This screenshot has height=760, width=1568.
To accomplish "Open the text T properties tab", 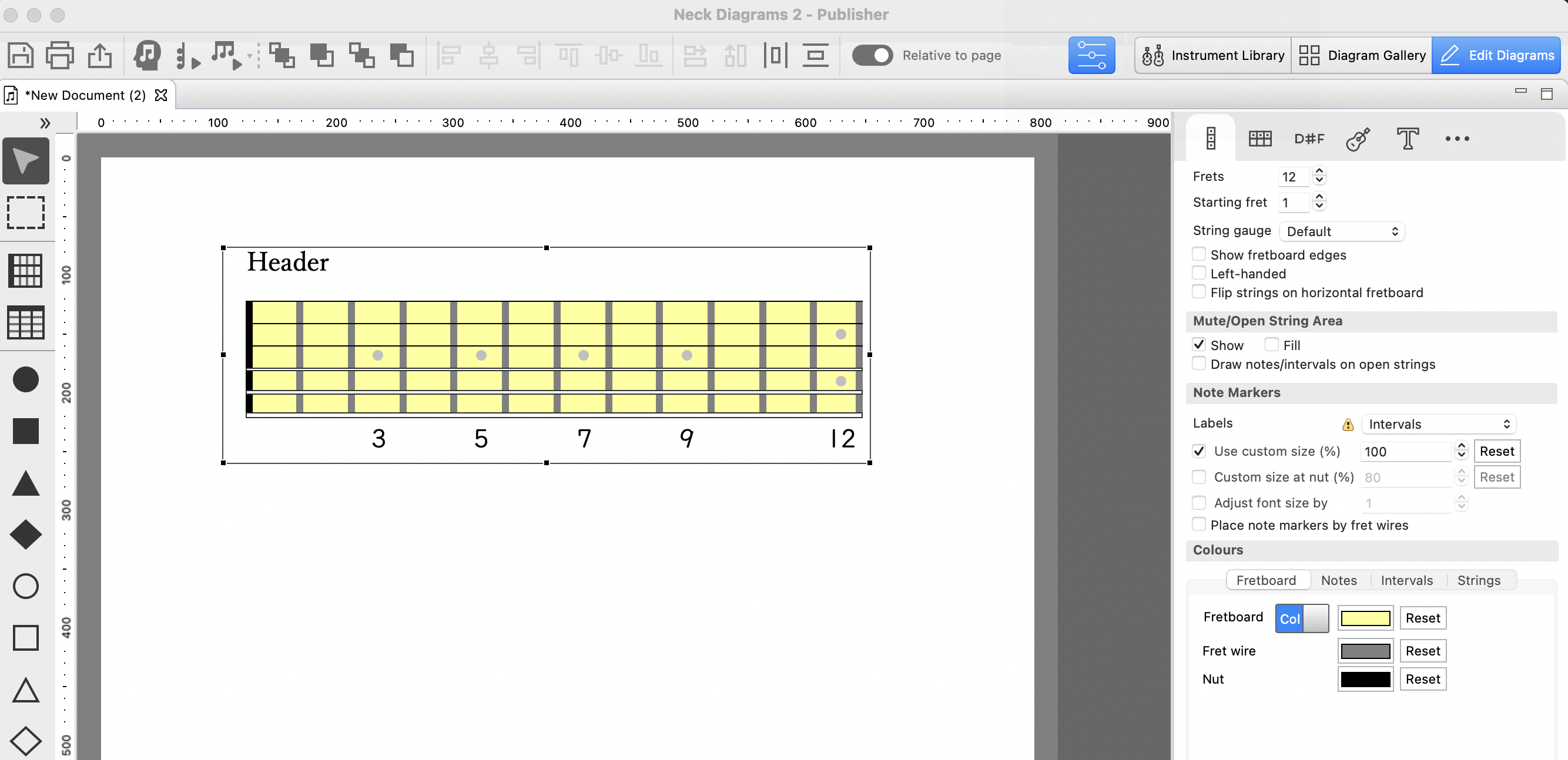I will tap(1408, 139).
